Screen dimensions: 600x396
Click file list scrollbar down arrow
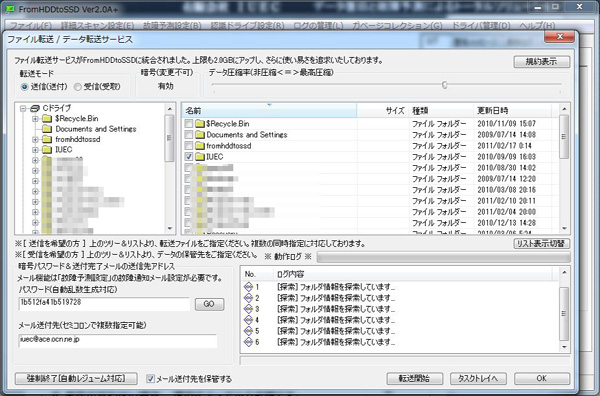coord(564,228)
